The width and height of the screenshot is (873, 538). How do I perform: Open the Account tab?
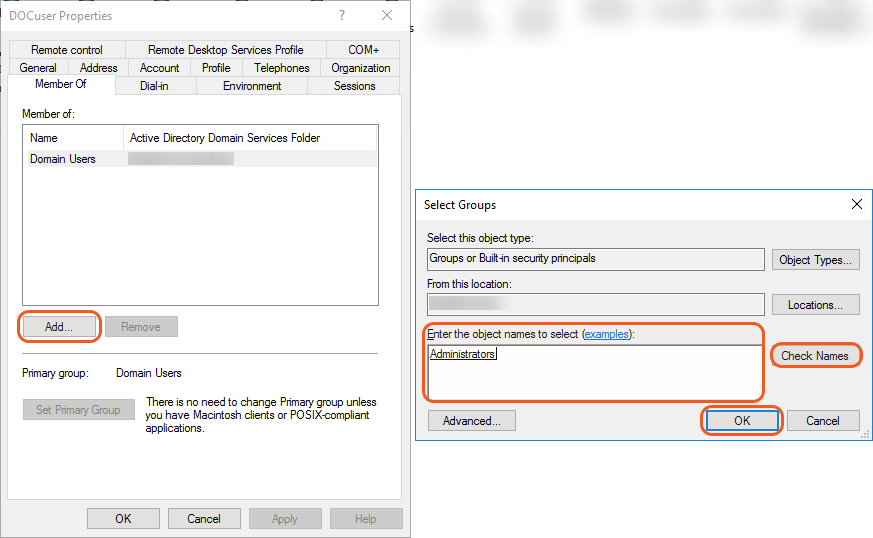pos(159,68)
